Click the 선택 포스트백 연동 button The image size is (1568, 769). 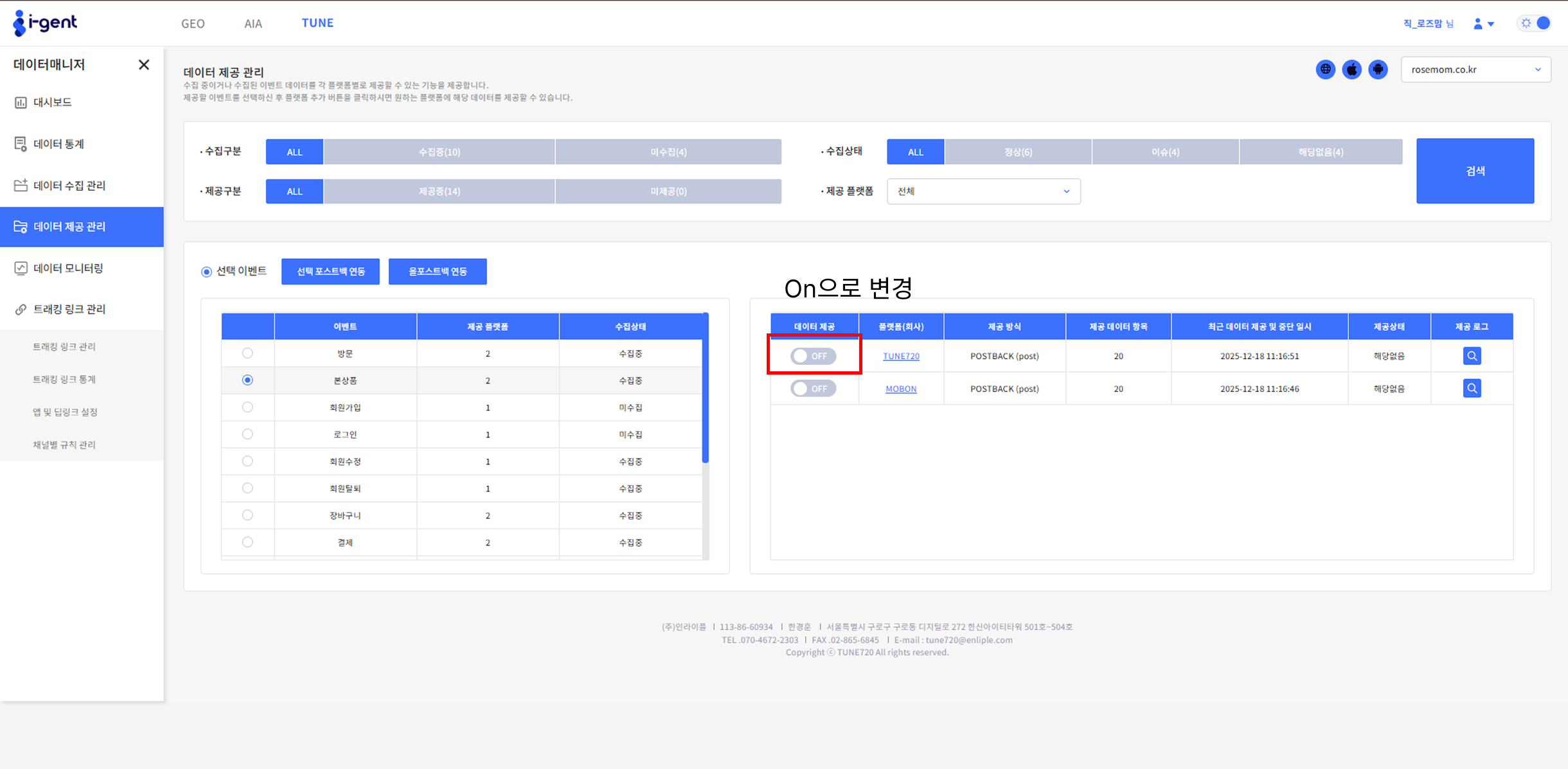[x=330, y=272]
